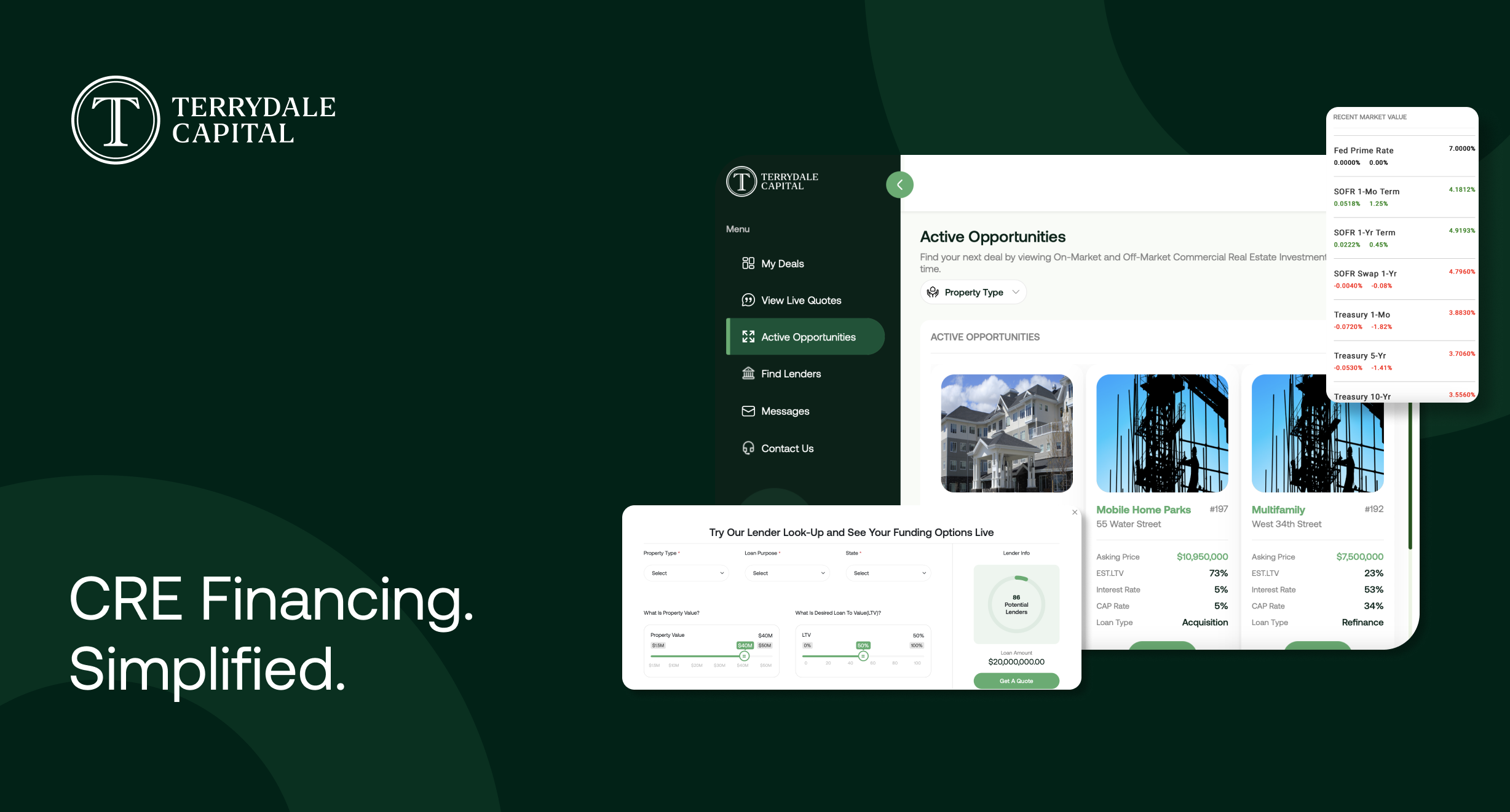Open the State select dropdown

coord(888,573)
